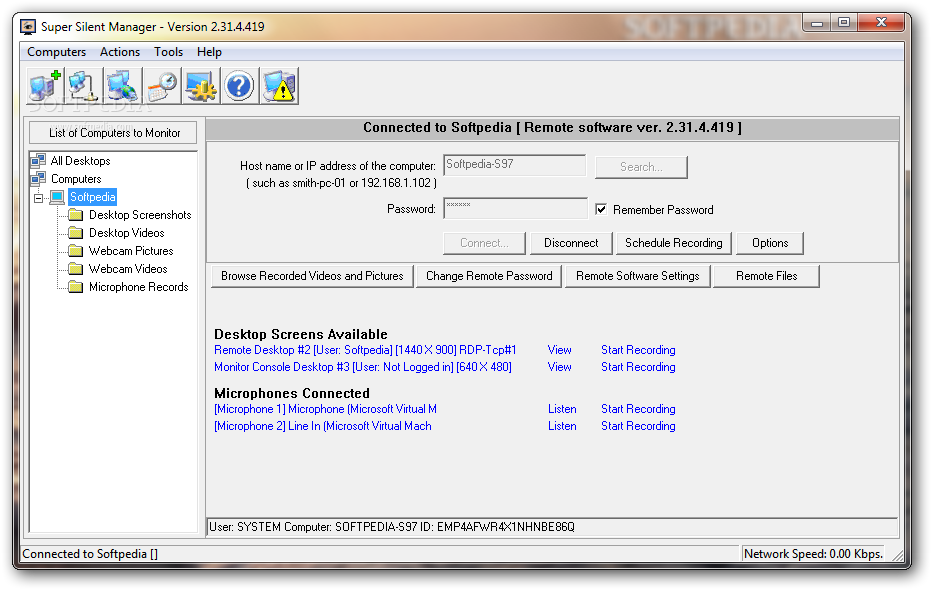Screen dimensions: 932x590
Task: Open the Options button
Action: pos(770,243)
